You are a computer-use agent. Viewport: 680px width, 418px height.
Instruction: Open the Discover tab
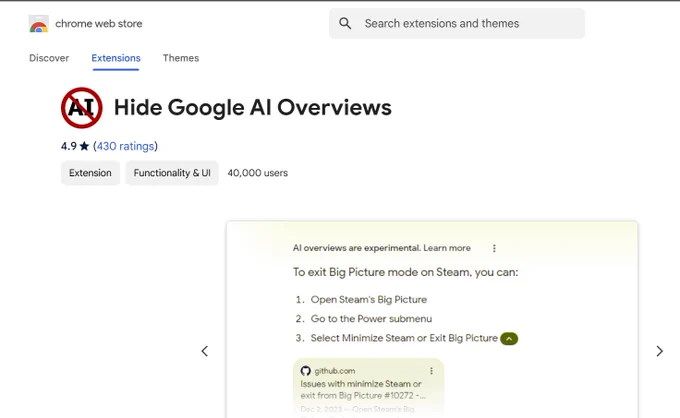click(x=49, y=58)
